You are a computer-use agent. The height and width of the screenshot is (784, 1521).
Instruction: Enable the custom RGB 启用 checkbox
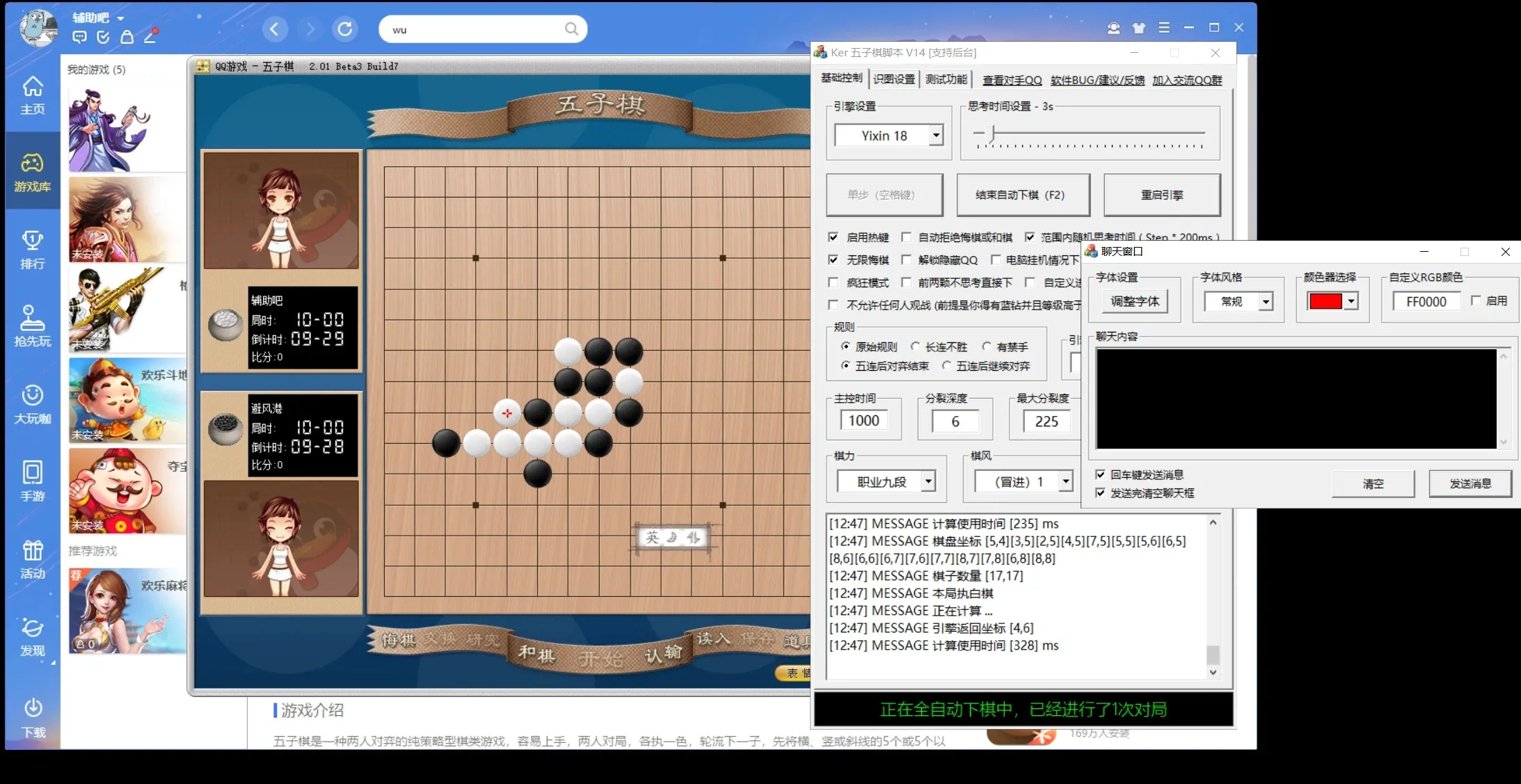(1476, 301)
